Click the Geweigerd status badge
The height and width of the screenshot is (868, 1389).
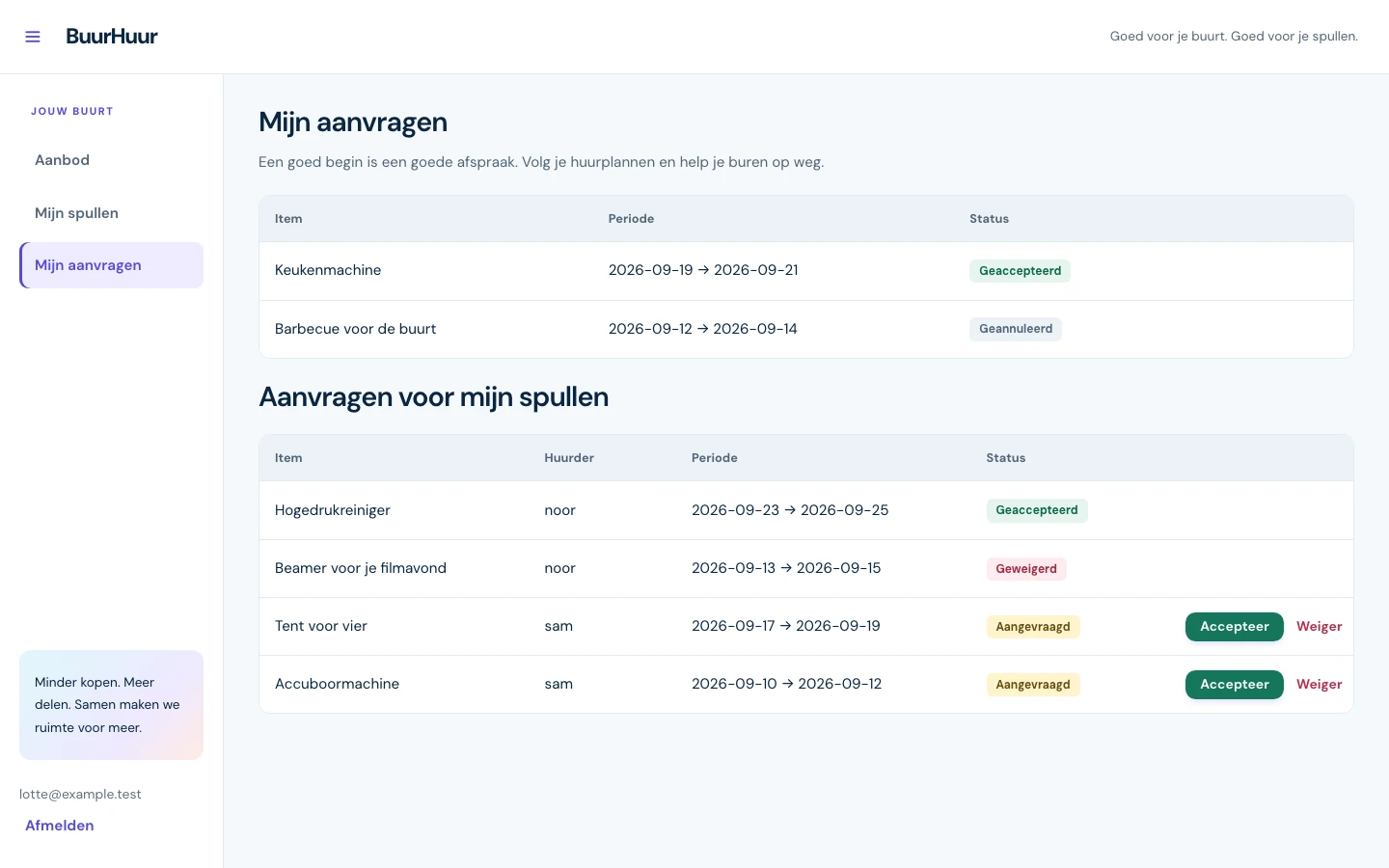1026,569
